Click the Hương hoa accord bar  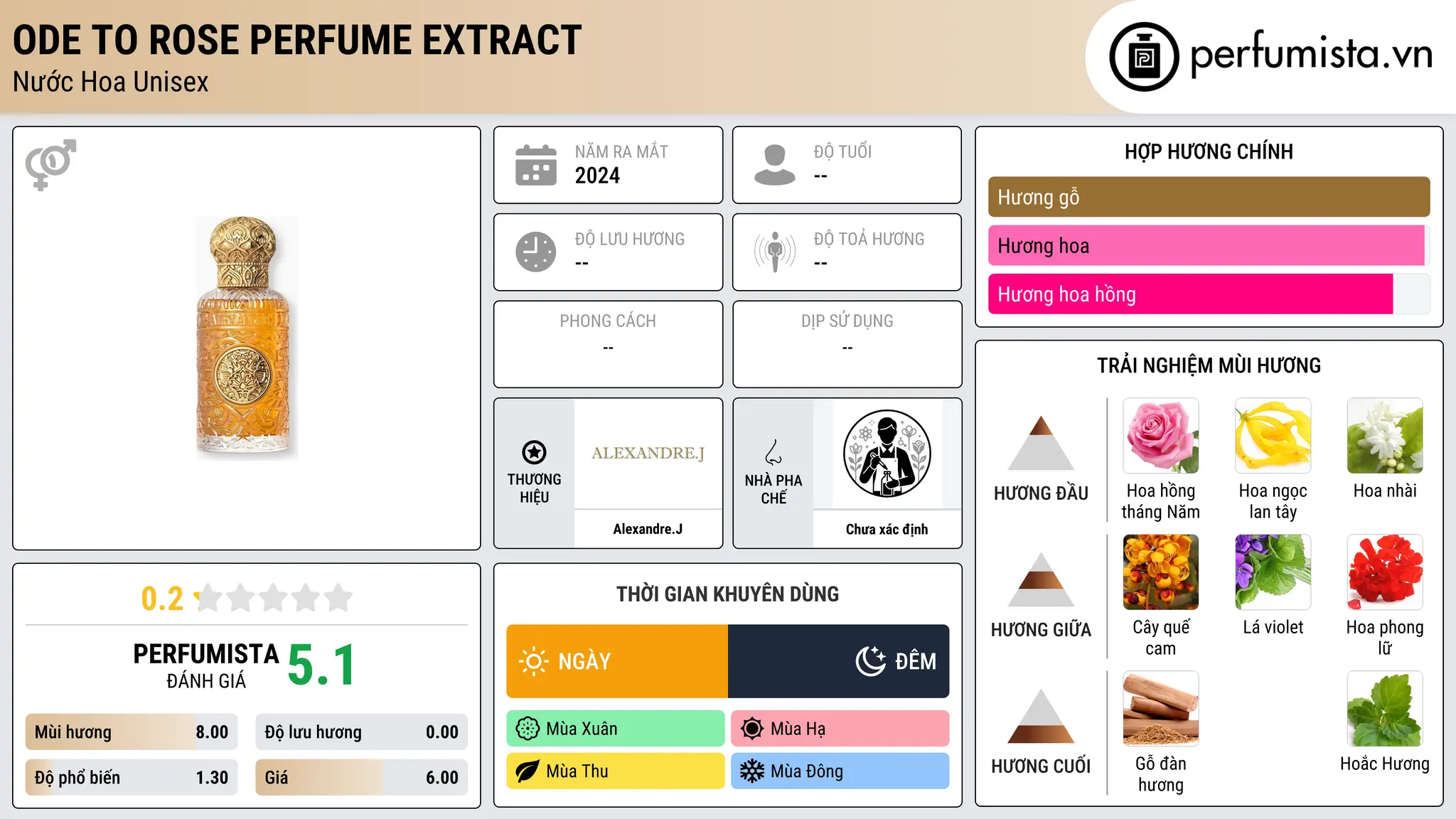[x=1209, y=245]
